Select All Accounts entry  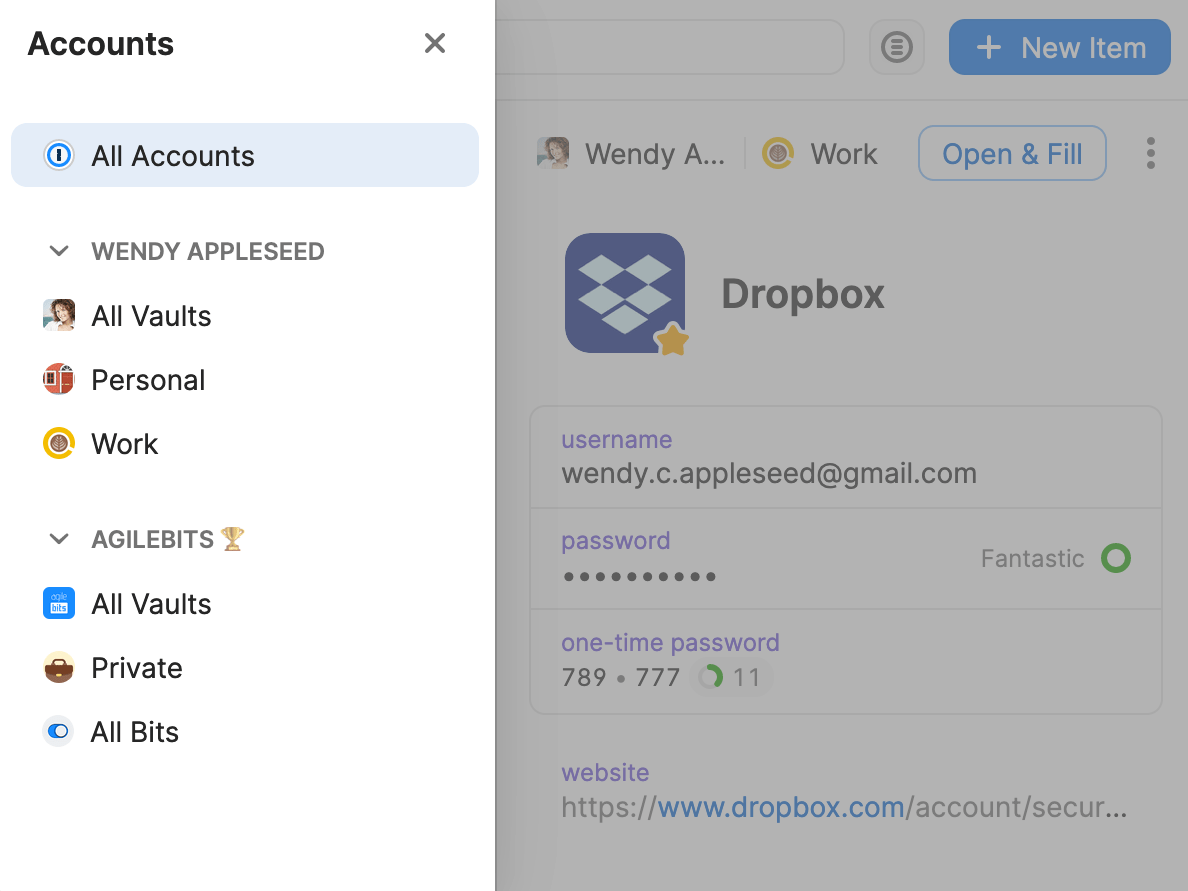(245, 155)
